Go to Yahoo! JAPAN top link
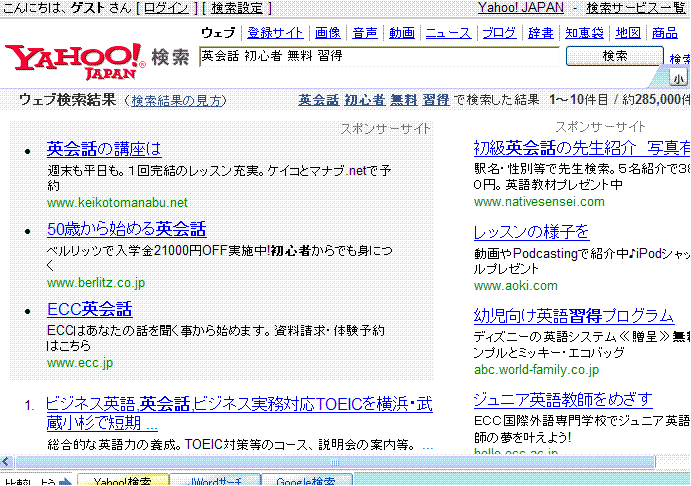691x486 pixels. coord(520,7)
